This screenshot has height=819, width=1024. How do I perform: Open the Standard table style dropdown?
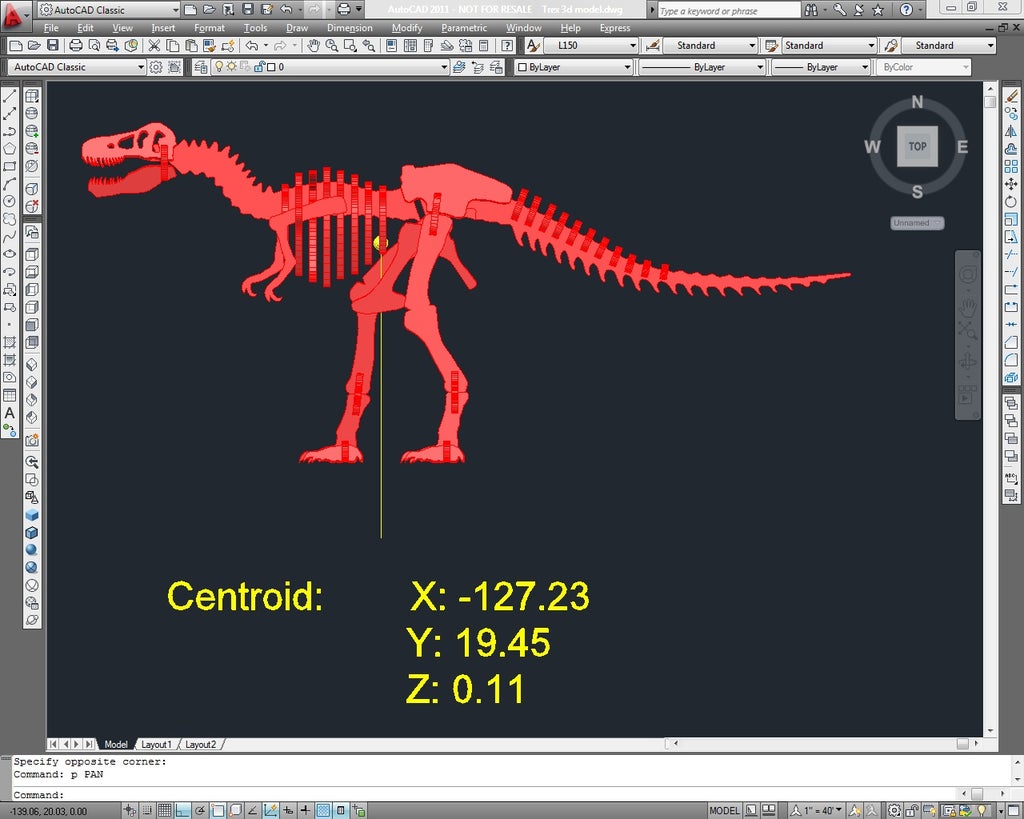(829, 45)
